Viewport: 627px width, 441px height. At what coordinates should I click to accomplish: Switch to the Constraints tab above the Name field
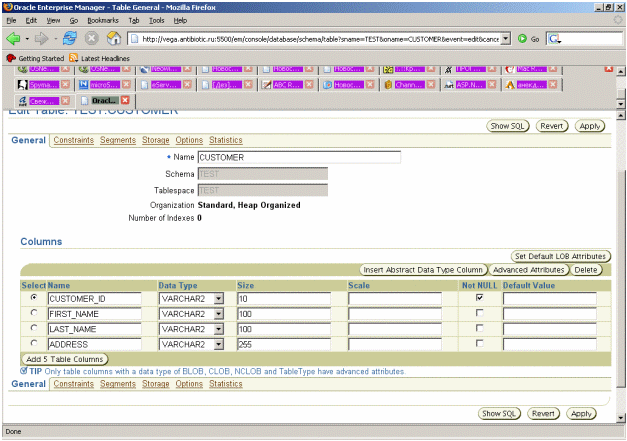(74, 140)
